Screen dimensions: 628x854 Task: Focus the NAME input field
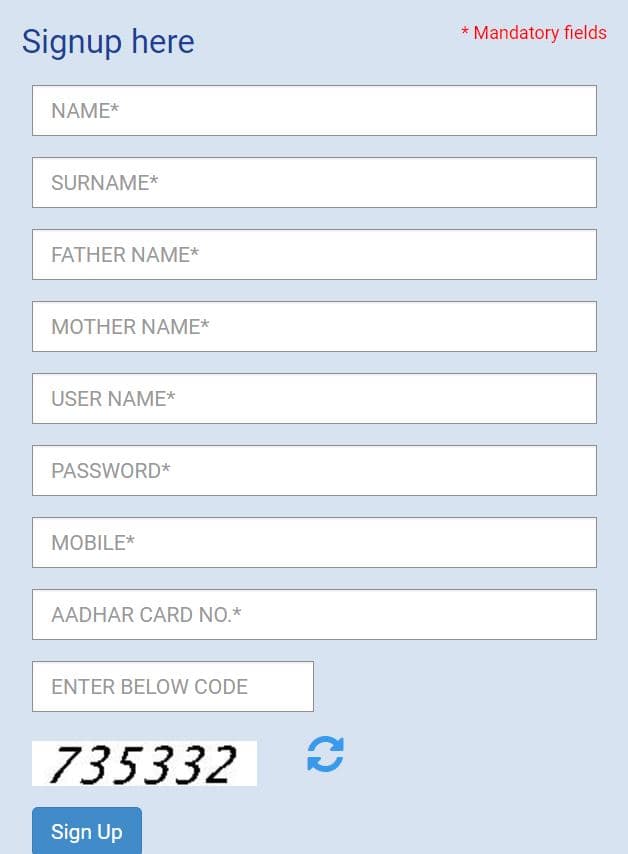(x=314, y=111)
